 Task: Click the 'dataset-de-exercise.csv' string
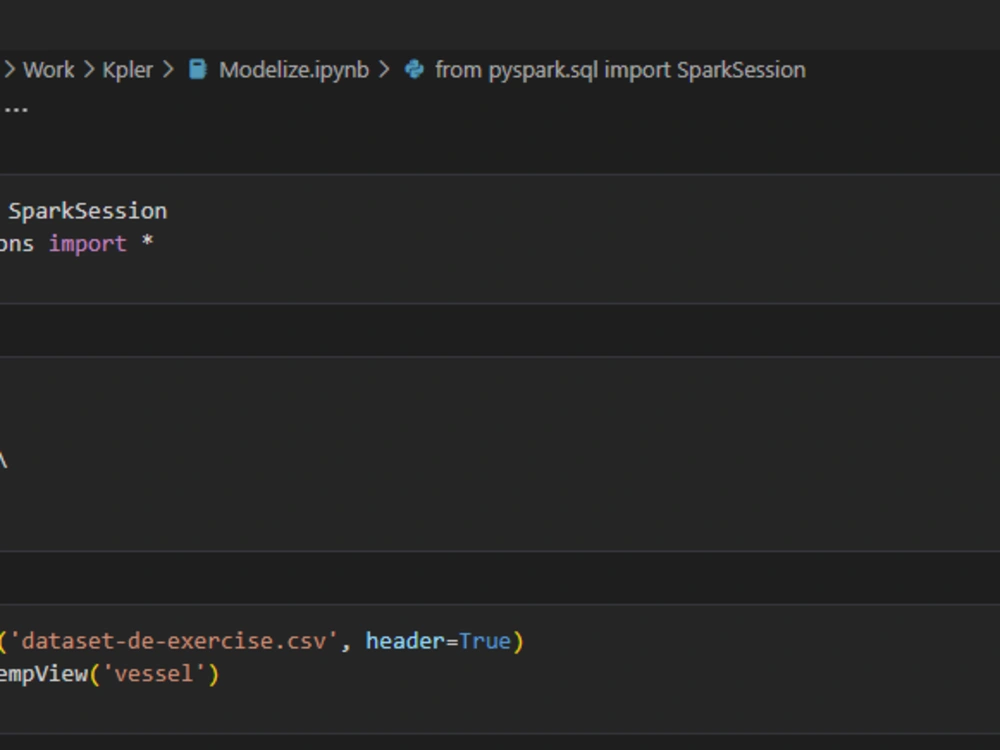[x=173, y=641]
